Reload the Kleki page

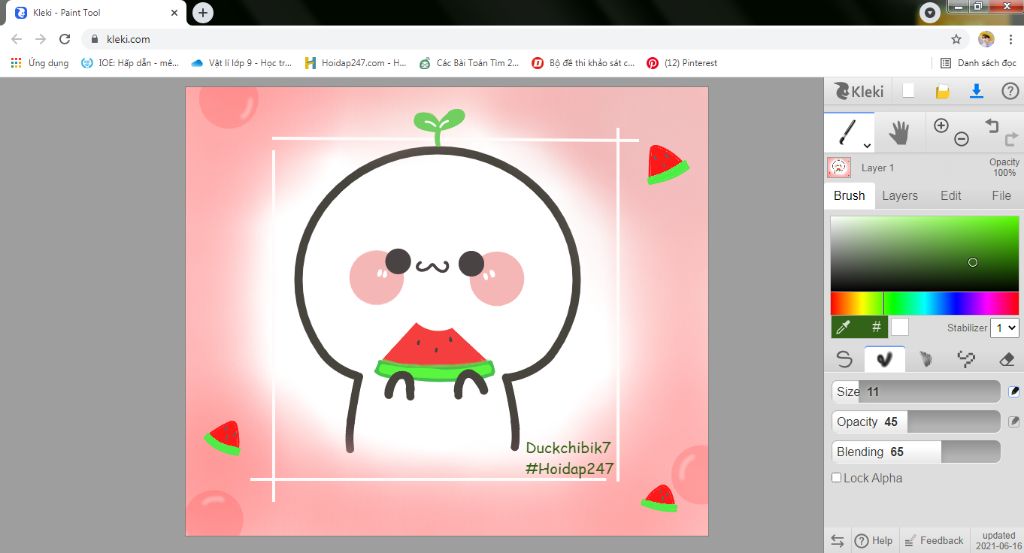pyautogui.click(x=65, y=39)
